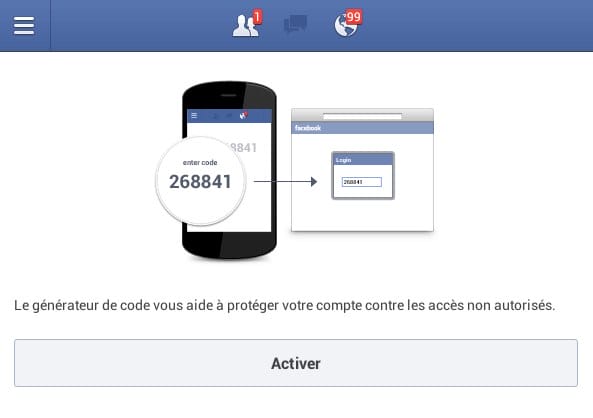Screen dimensions: 593x418
Task: Open the hamburger menu
Action: (x=24, y=25)
